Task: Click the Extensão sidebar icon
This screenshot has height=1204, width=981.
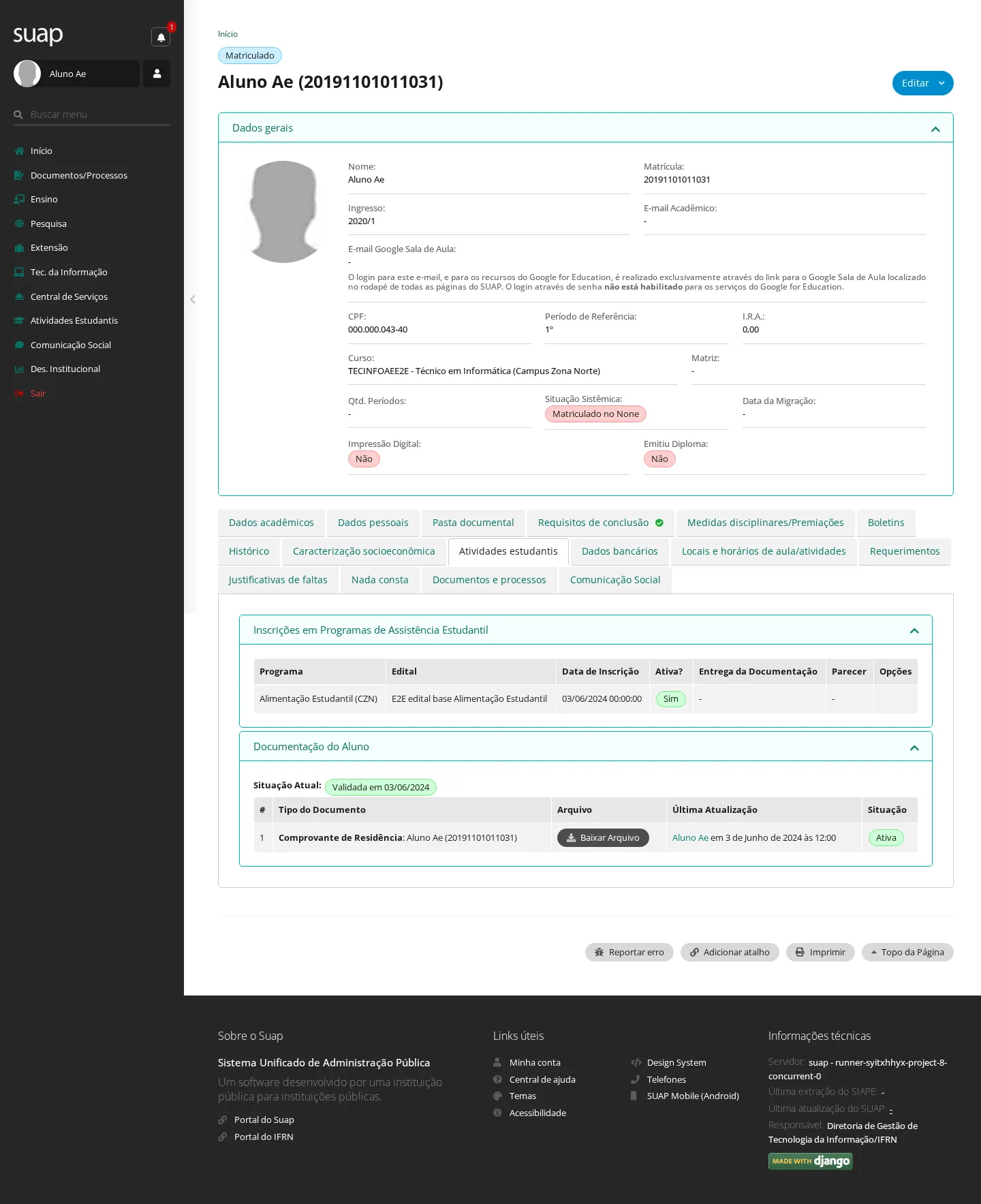Action: [x=19, y=248]
